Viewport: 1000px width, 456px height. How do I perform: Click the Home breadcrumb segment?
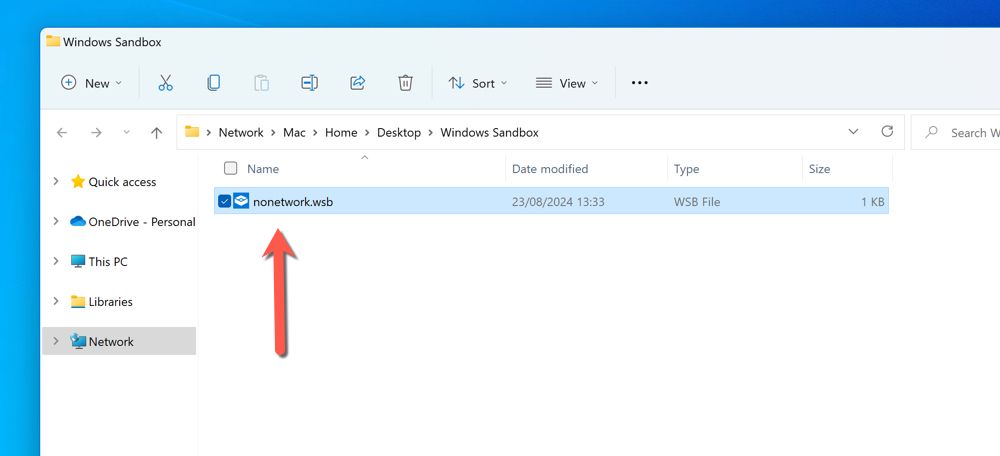[341, 133]
